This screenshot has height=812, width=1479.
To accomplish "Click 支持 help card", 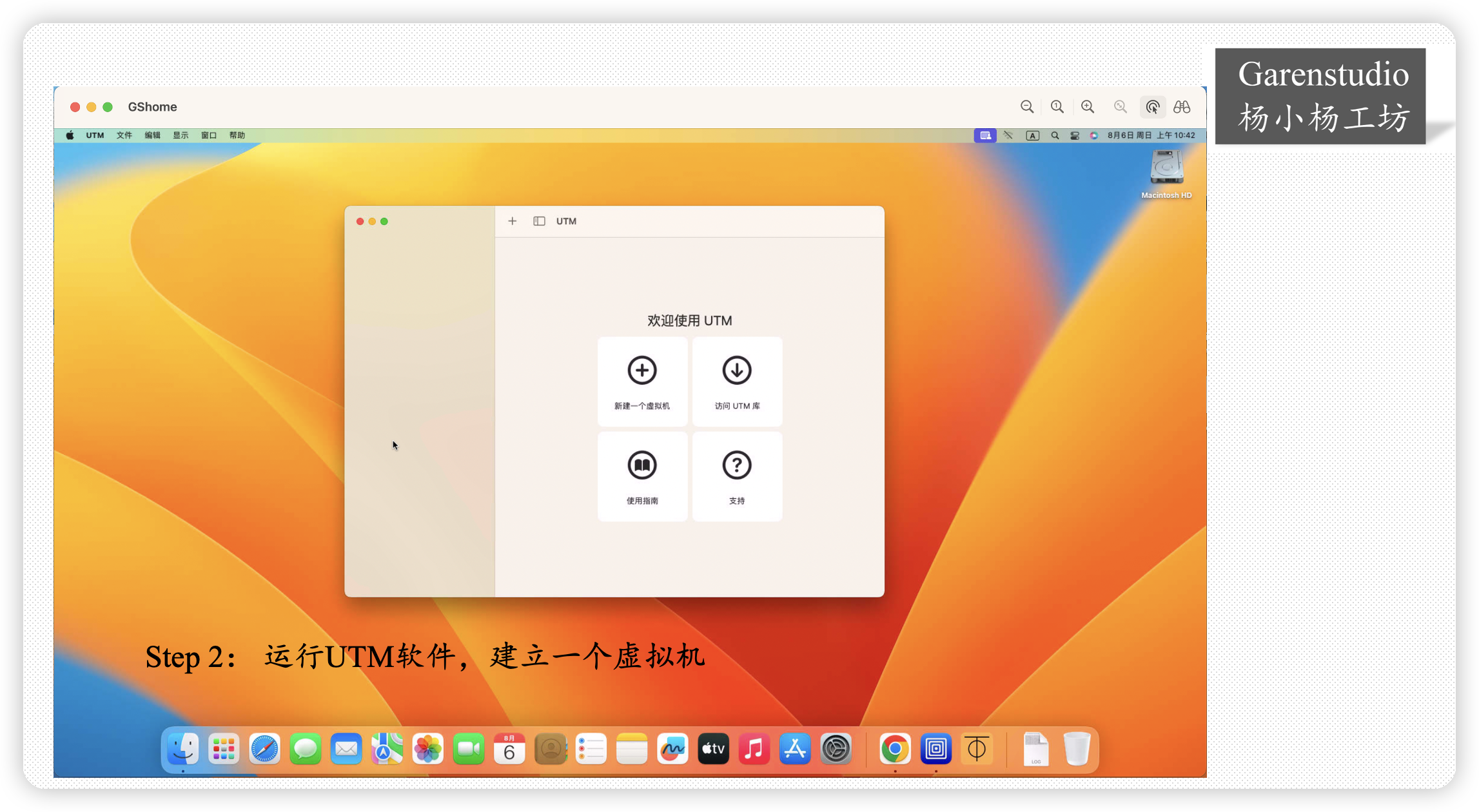I will pos(737,476).
